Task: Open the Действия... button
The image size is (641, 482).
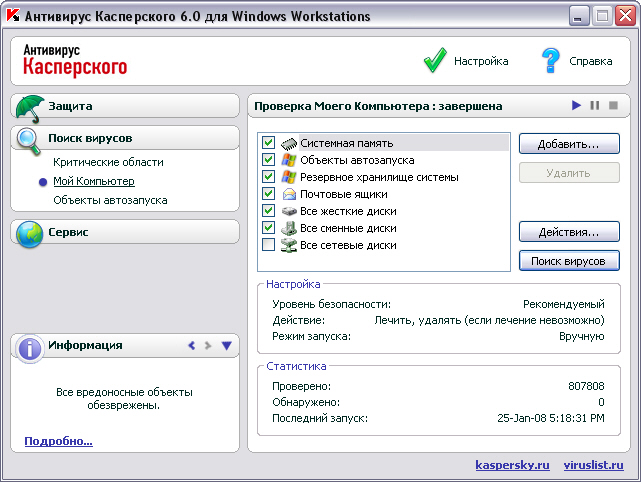Action: [569, 232]
